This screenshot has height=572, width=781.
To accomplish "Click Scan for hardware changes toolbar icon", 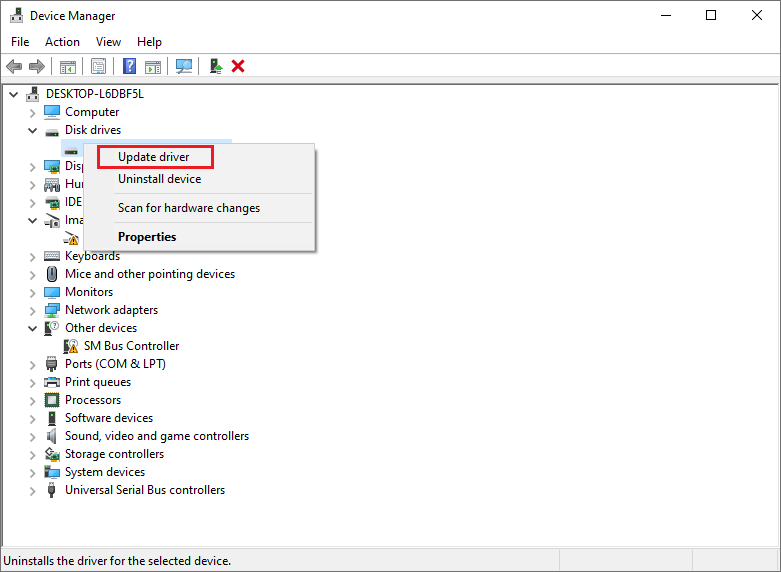I will click(184, 66).
